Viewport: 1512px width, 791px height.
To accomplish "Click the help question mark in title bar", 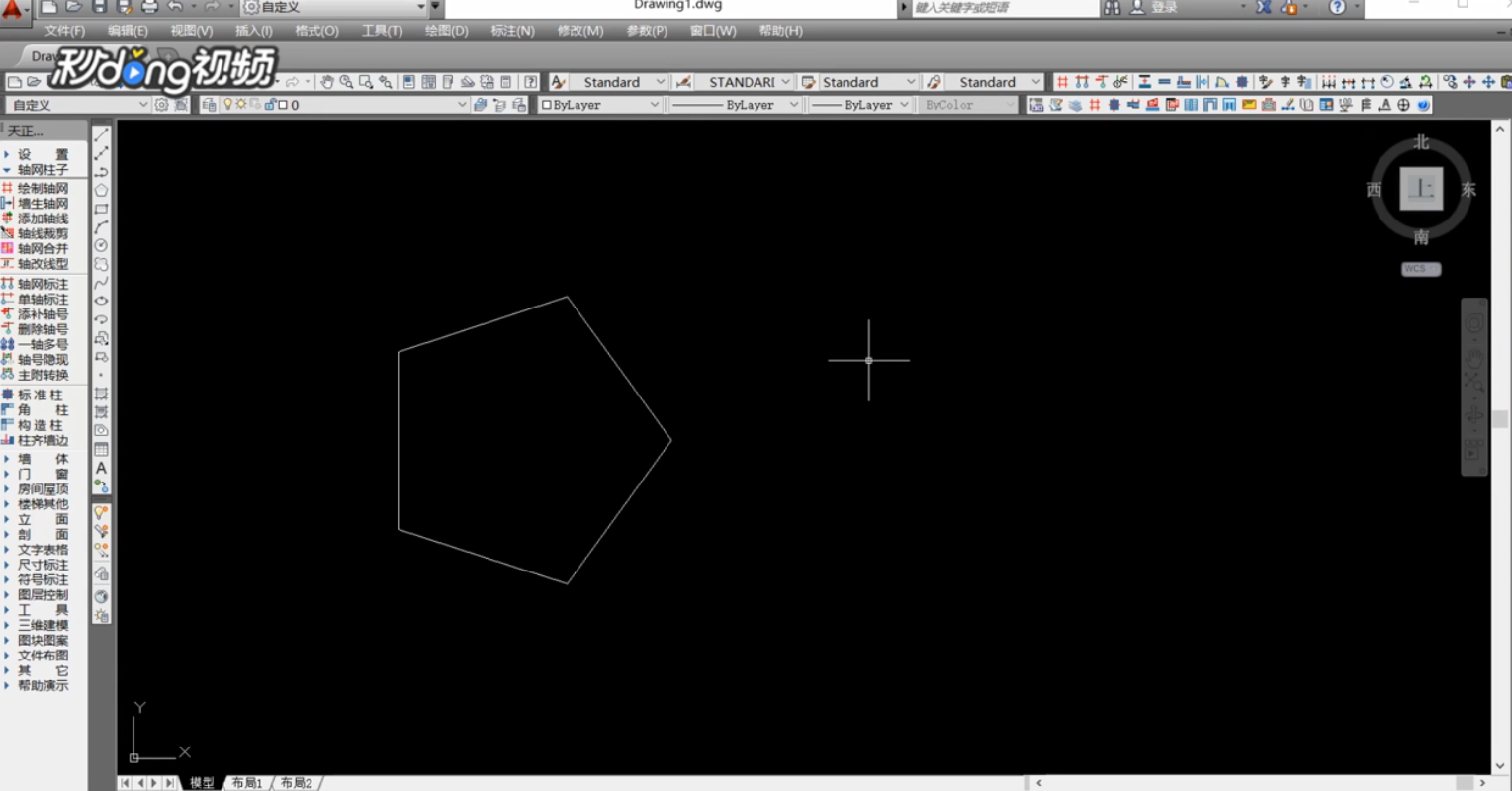I will point(1337,7).
